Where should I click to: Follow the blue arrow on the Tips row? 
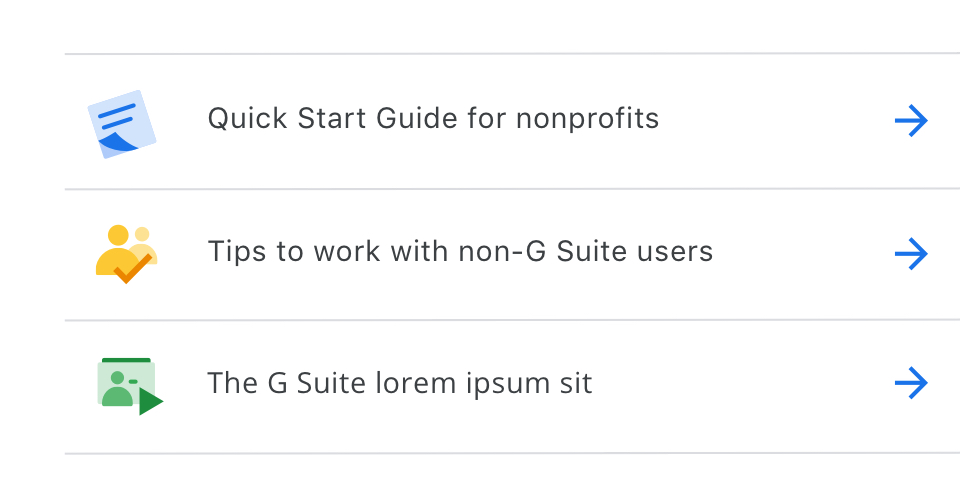[911, 254]
